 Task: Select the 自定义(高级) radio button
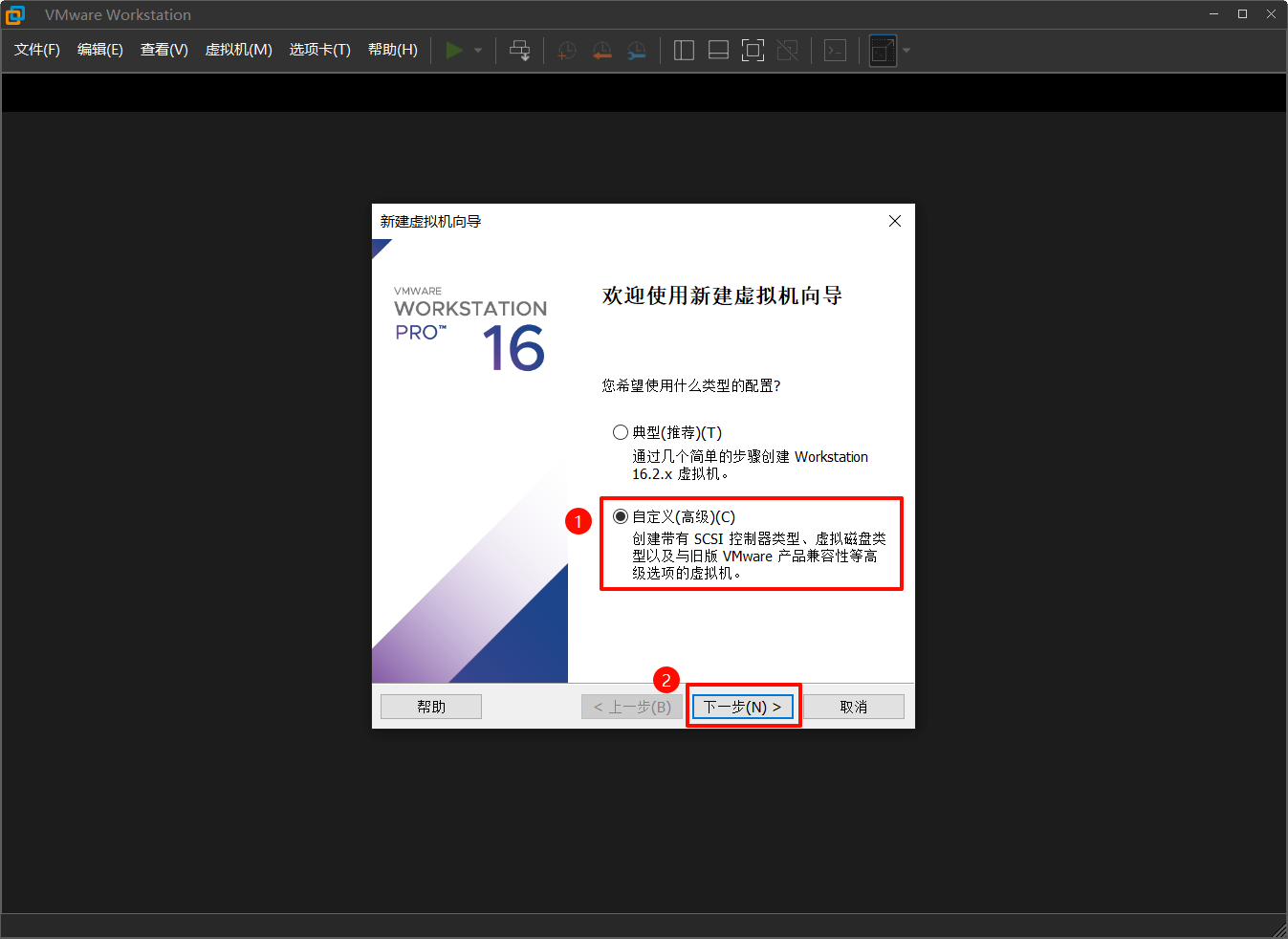click(621, 516)
